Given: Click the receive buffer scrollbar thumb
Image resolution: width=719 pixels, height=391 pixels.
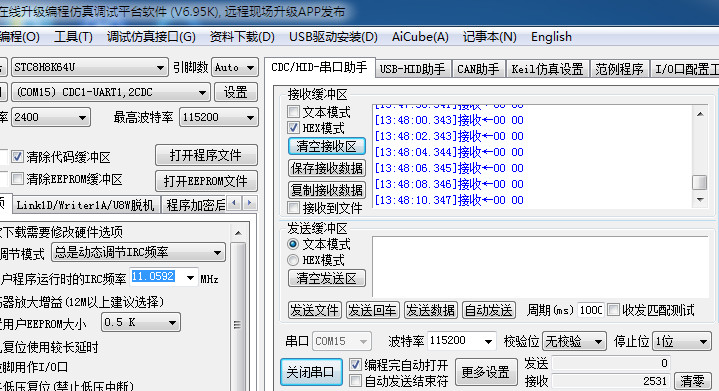Looking at the screenshot, I should [x=699, y=182].
